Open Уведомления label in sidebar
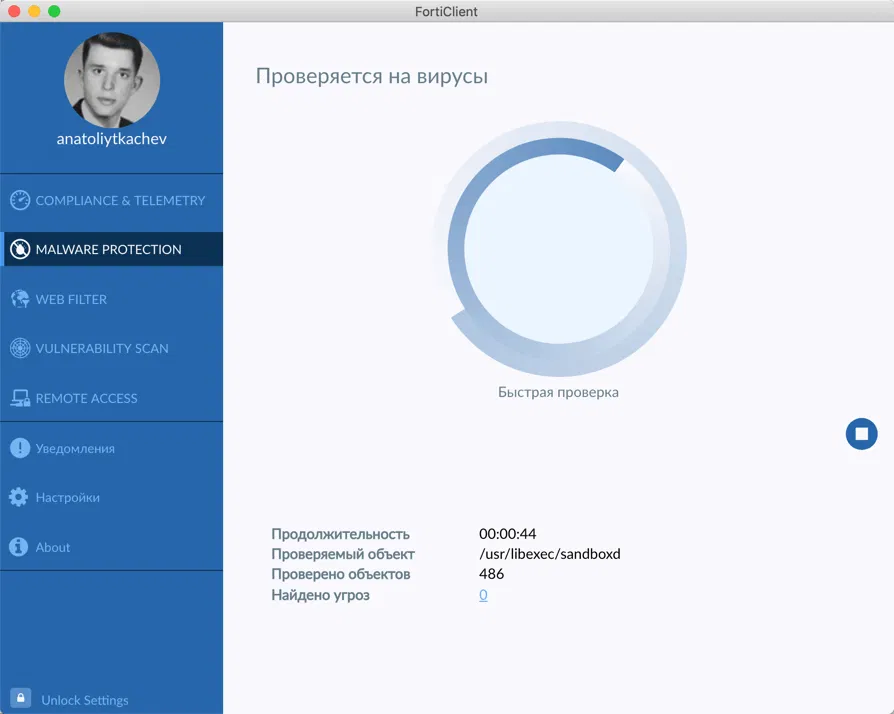894x714 pixels. pyautogui.click(x=75, y=449)
